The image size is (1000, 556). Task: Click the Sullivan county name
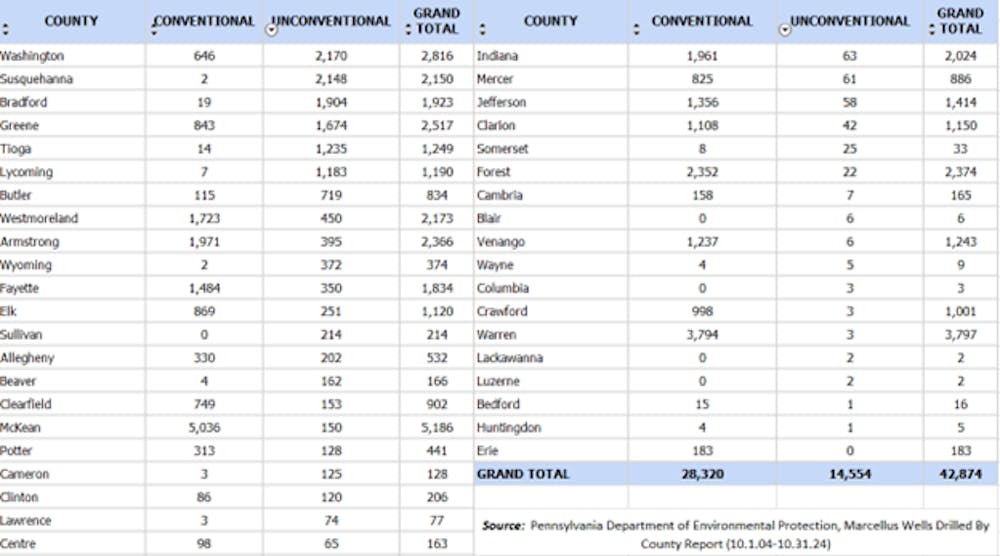click(x=21, y=334)
